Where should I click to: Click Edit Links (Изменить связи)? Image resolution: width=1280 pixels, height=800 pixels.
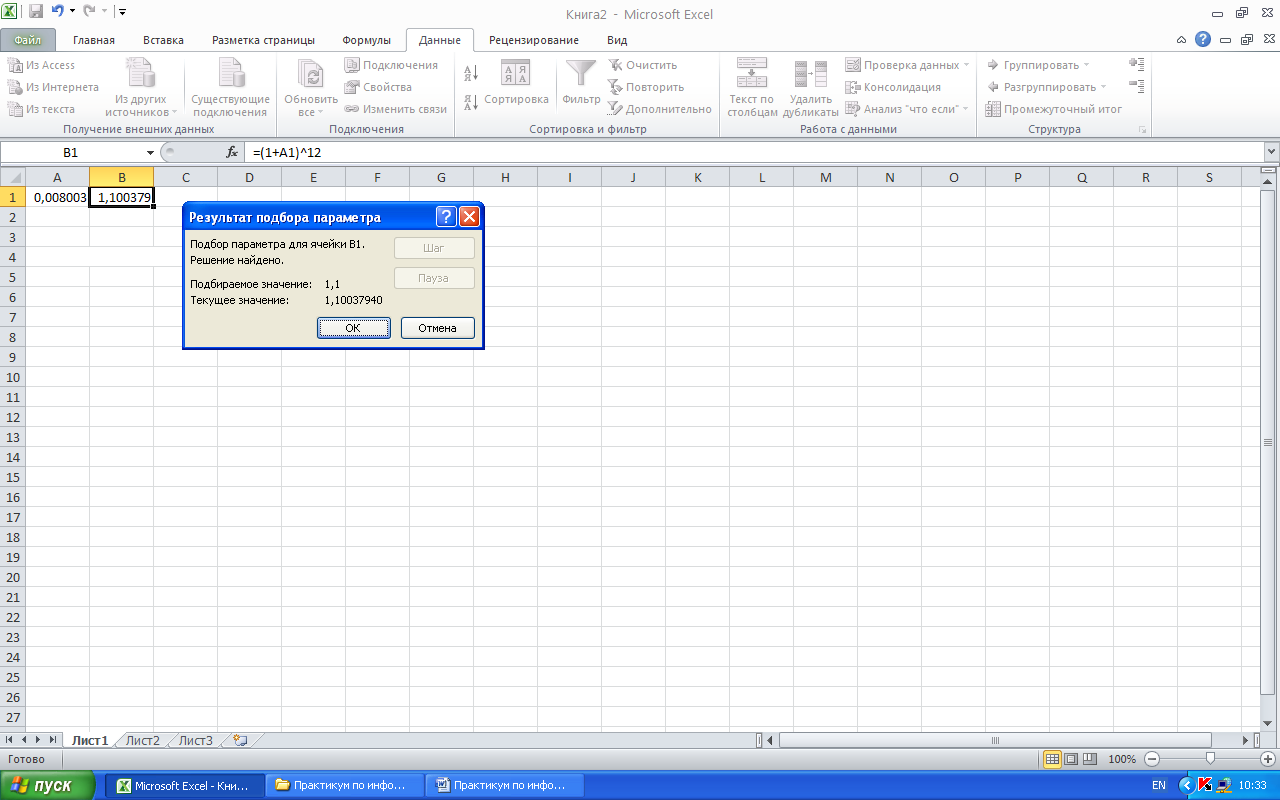(x=395, y=109)
